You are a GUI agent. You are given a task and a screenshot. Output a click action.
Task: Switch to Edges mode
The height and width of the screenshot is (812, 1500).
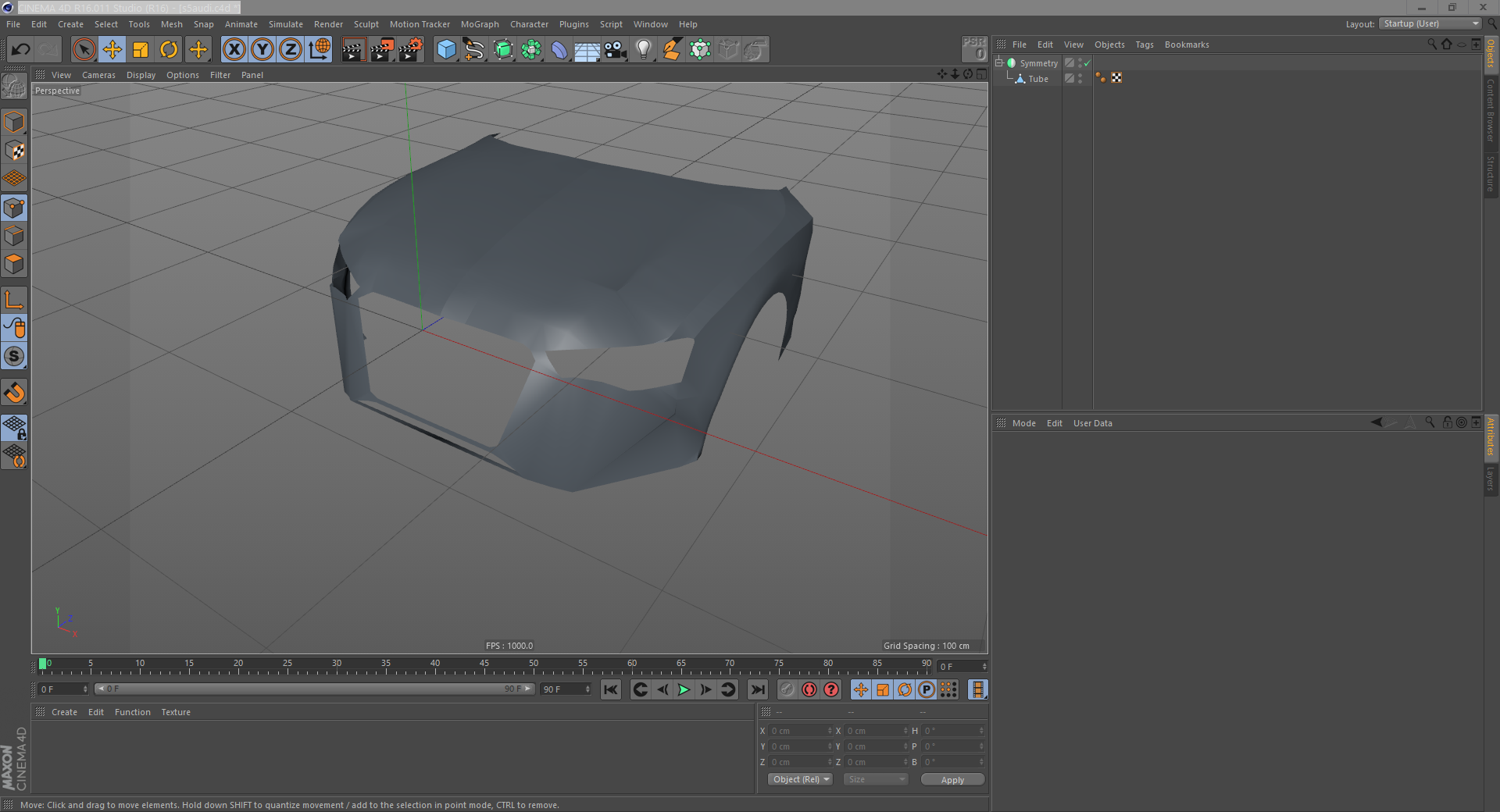tap(14, 236)
